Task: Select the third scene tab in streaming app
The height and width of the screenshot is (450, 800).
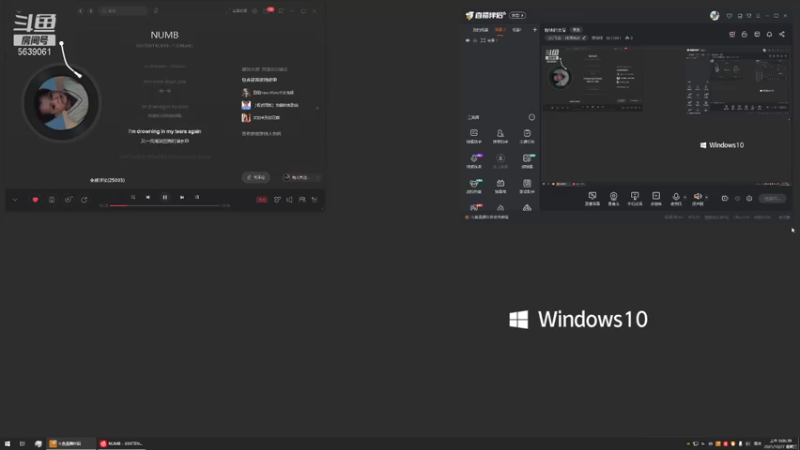Action: pyautogui.click(x=517, y=30)
